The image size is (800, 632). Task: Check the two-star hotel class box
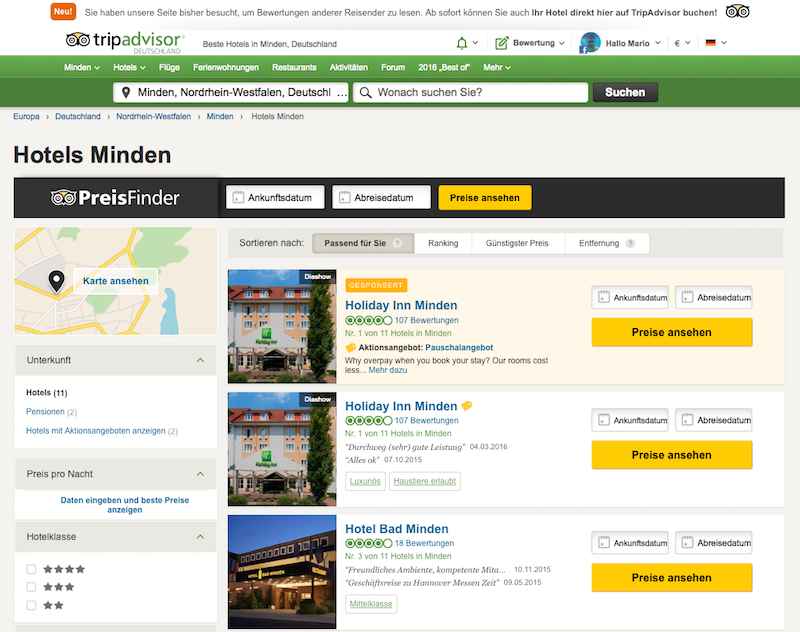click(x=31, y=605)
